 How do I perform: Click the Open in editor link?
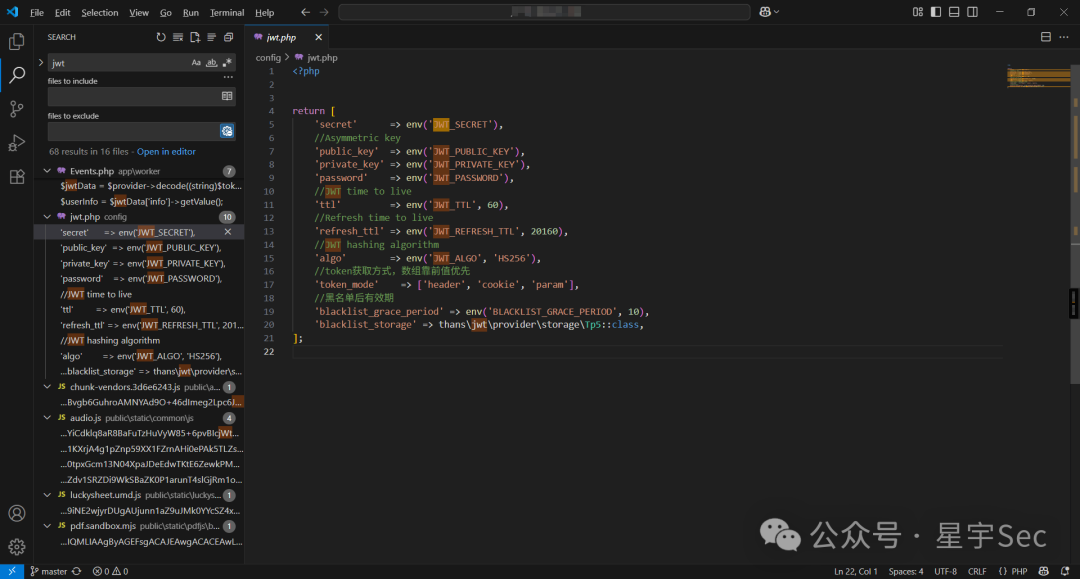166,151
